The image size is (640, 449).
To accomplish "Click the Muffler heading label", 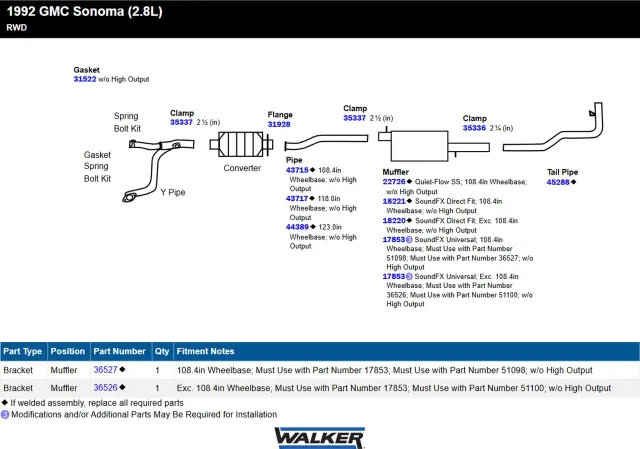I will click(396, 172).
